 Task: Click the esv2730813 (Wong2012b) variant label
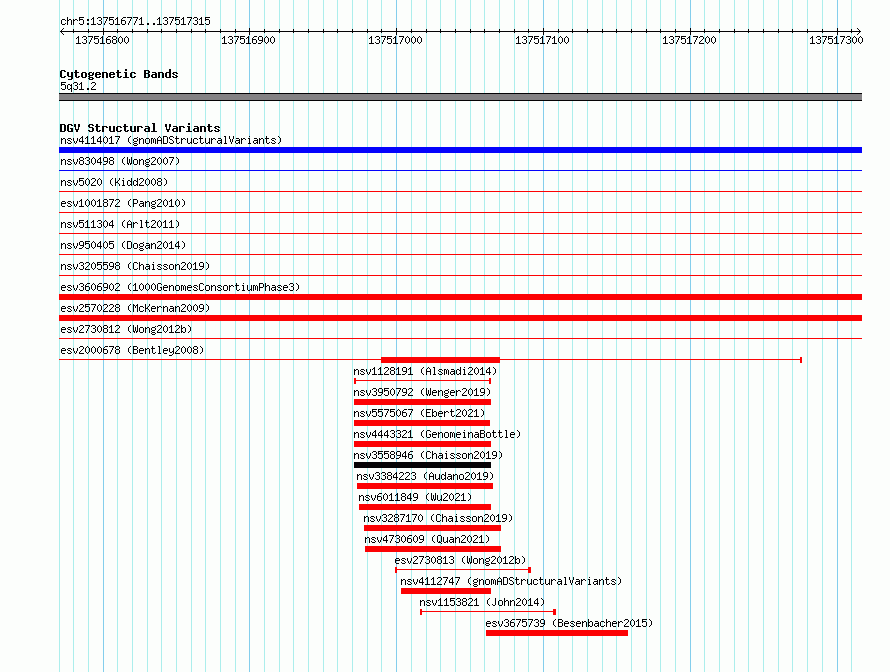[460, 560]
